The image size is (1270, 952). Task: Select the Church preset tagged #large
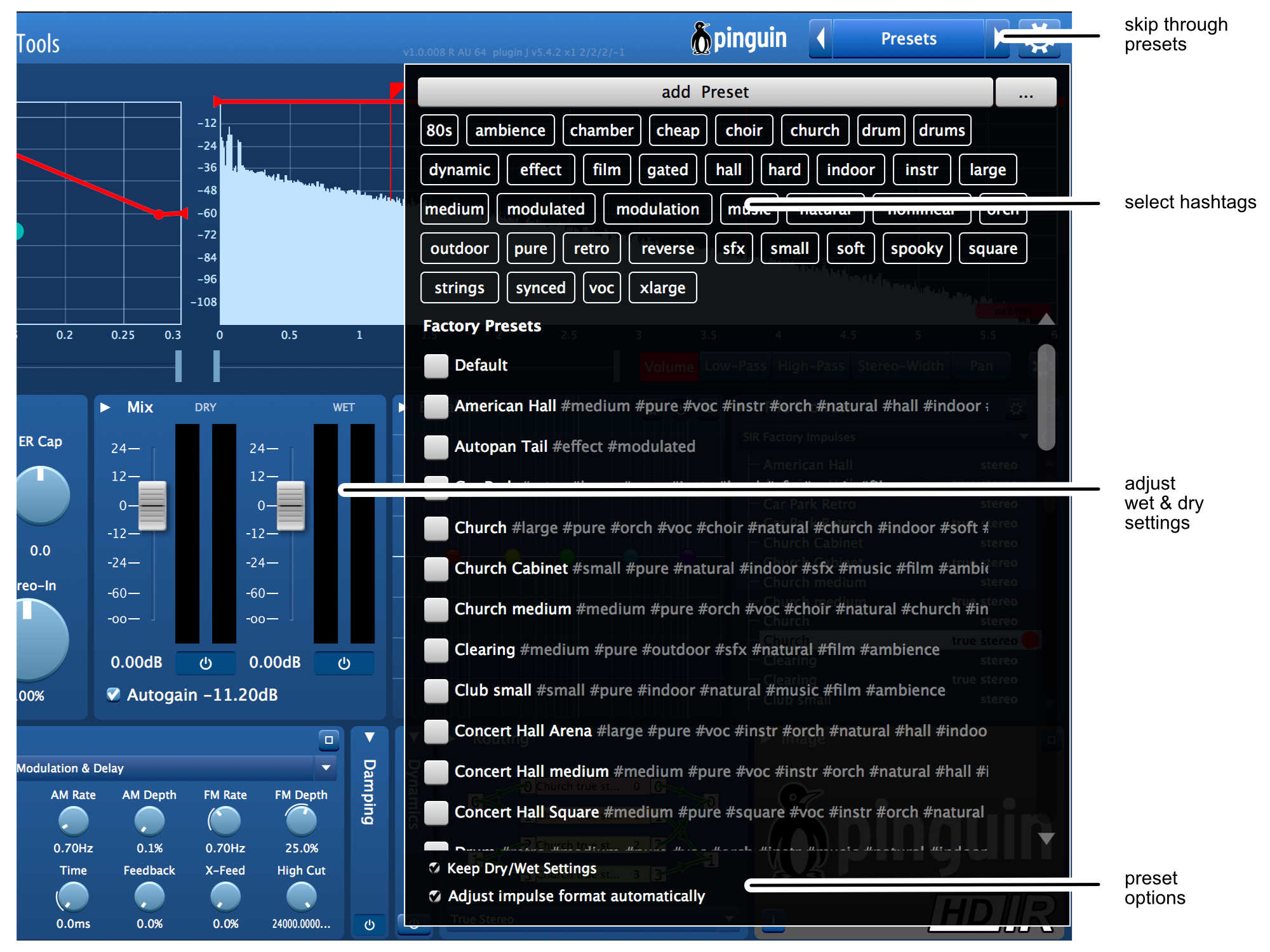tap(705, 528)
